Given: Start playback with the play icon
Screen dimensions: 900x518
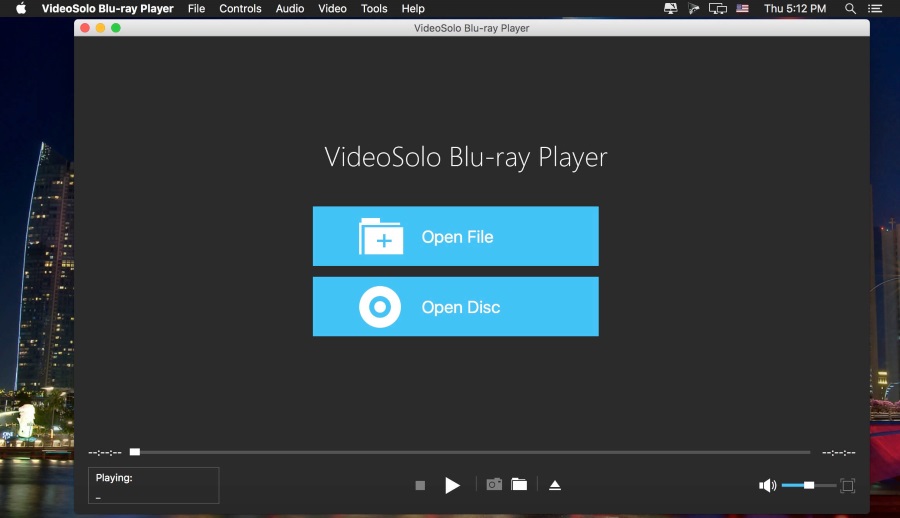Looking at the screenshot, I should point(452,486).
